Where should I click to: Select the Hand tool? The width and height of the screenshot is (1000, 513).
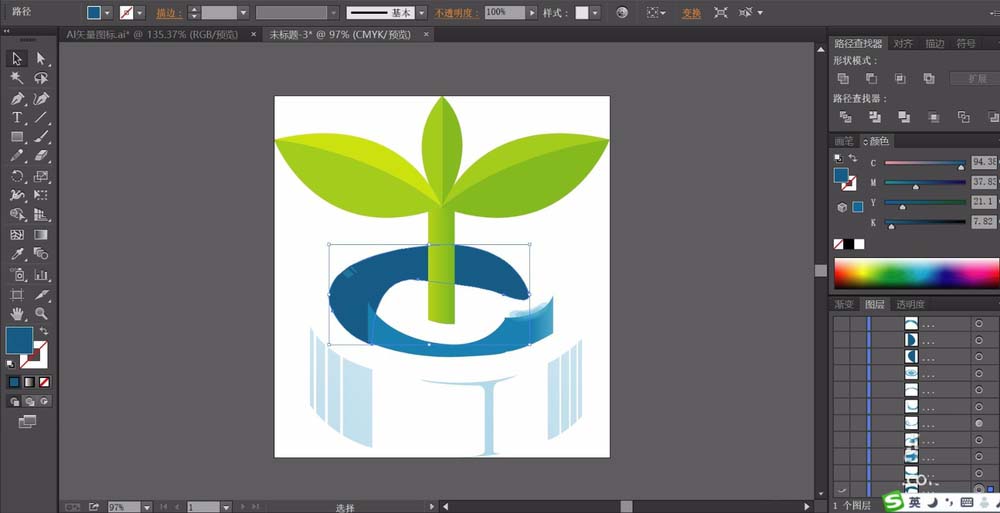17,313
